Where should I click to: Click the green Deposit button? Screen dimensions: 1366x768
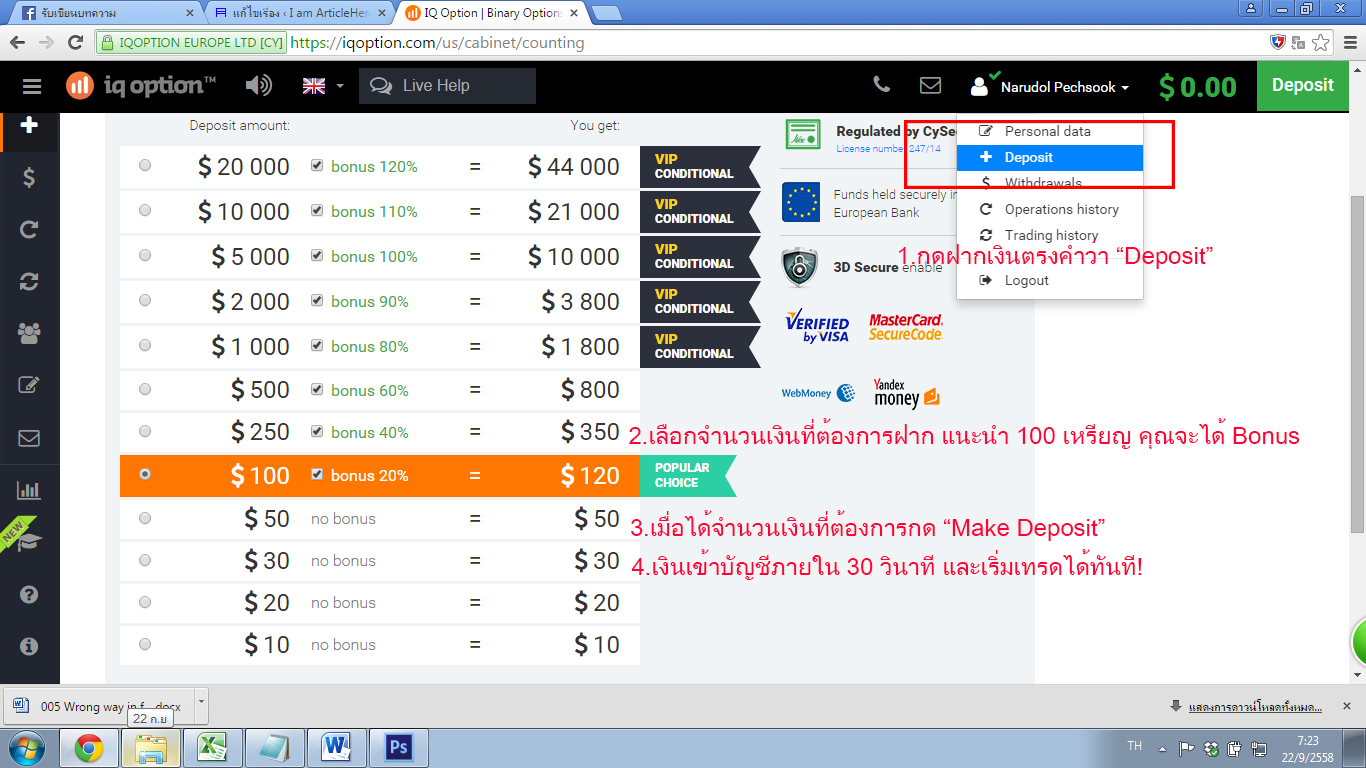click(x=1303, y=86)
